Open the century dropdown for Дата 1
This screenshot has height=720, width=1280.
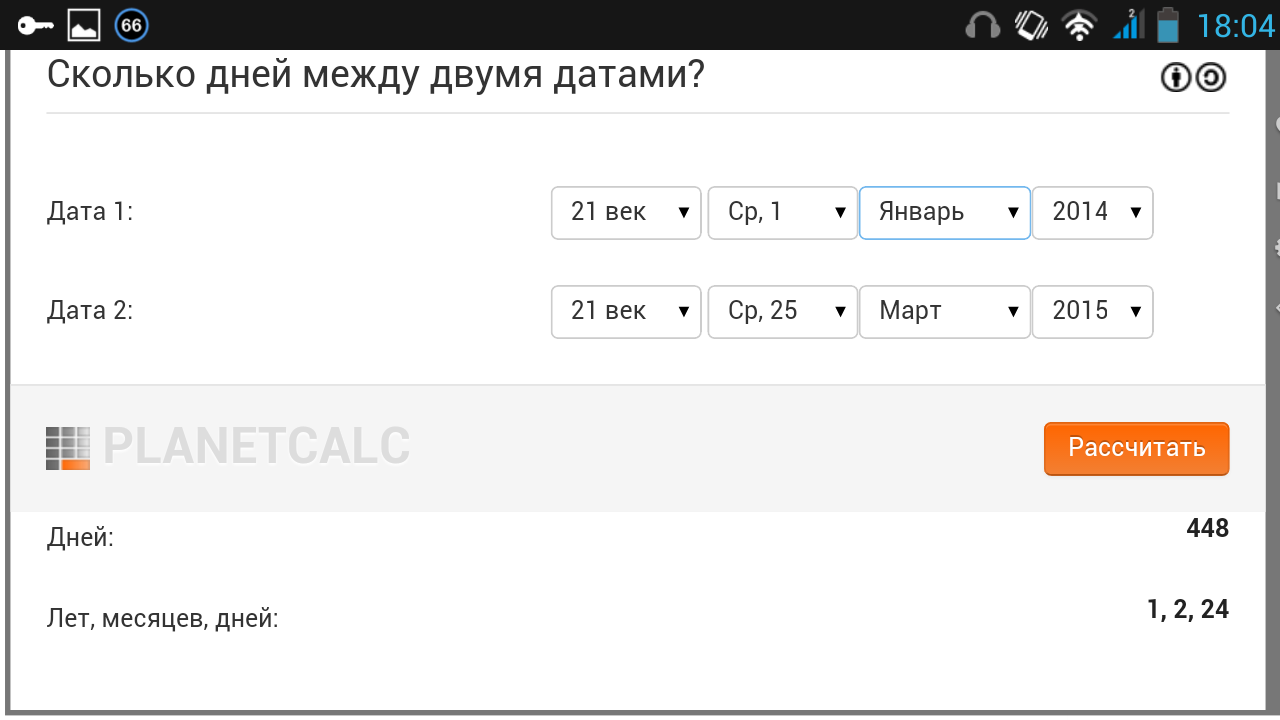(x=626, y=213)
